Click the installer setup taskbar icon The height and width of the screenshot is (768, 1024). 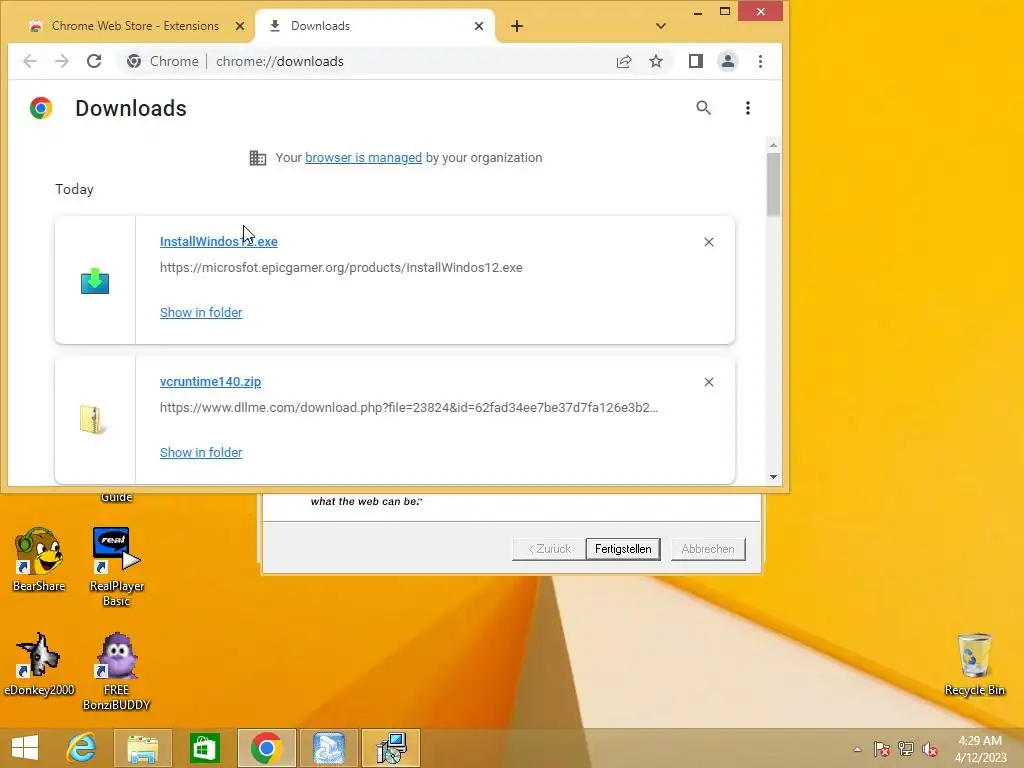[x=391, y=748]
